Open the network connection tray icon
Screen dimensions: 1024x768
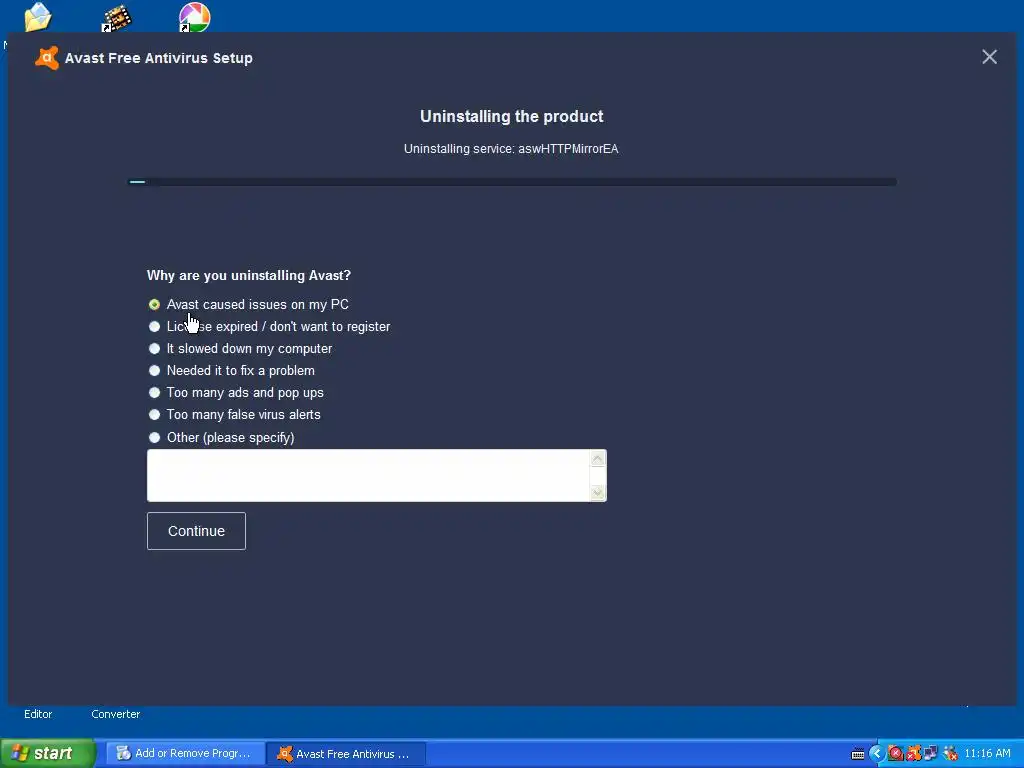pyautogui.click(x=931, y=754)
